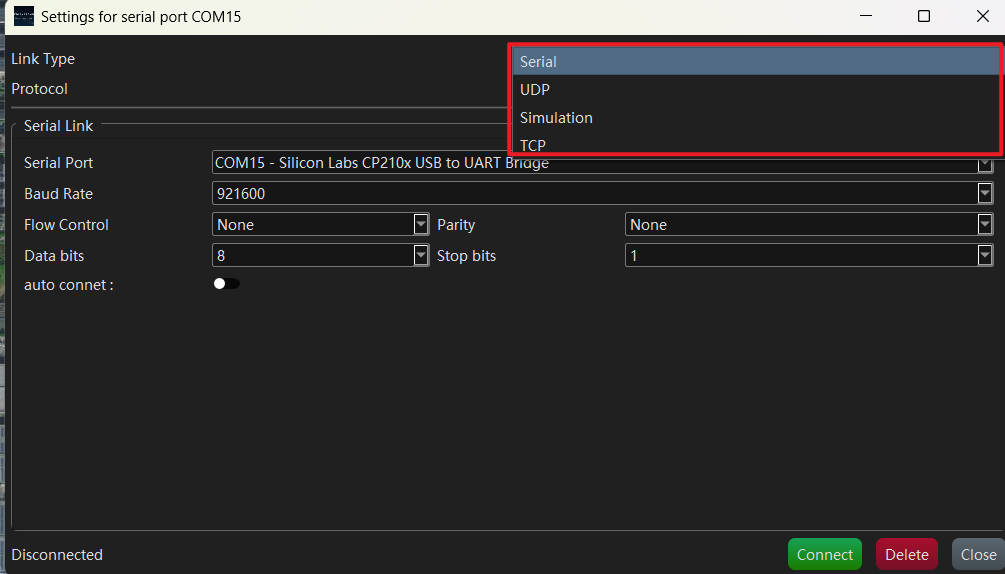The image size is (1005, 574).
Task: Expand the Data bits dropdown arrow
Action: [x=421, y=255]
